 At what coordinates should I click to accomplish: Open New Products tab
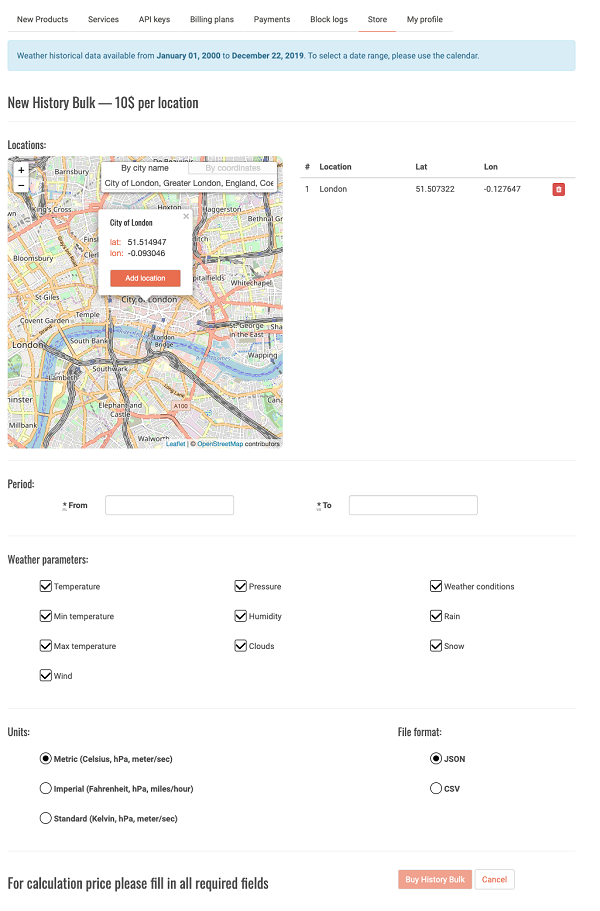pos(42,19)
